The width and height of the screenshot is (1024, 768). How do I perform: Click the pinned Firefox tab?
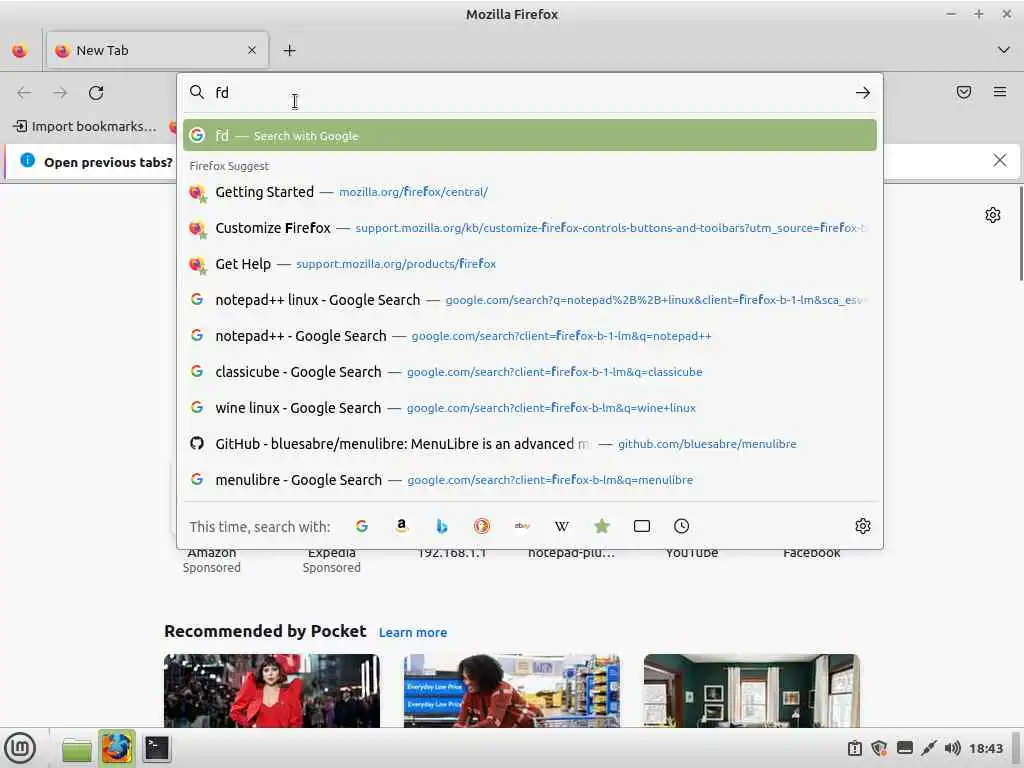click(20, 50)
